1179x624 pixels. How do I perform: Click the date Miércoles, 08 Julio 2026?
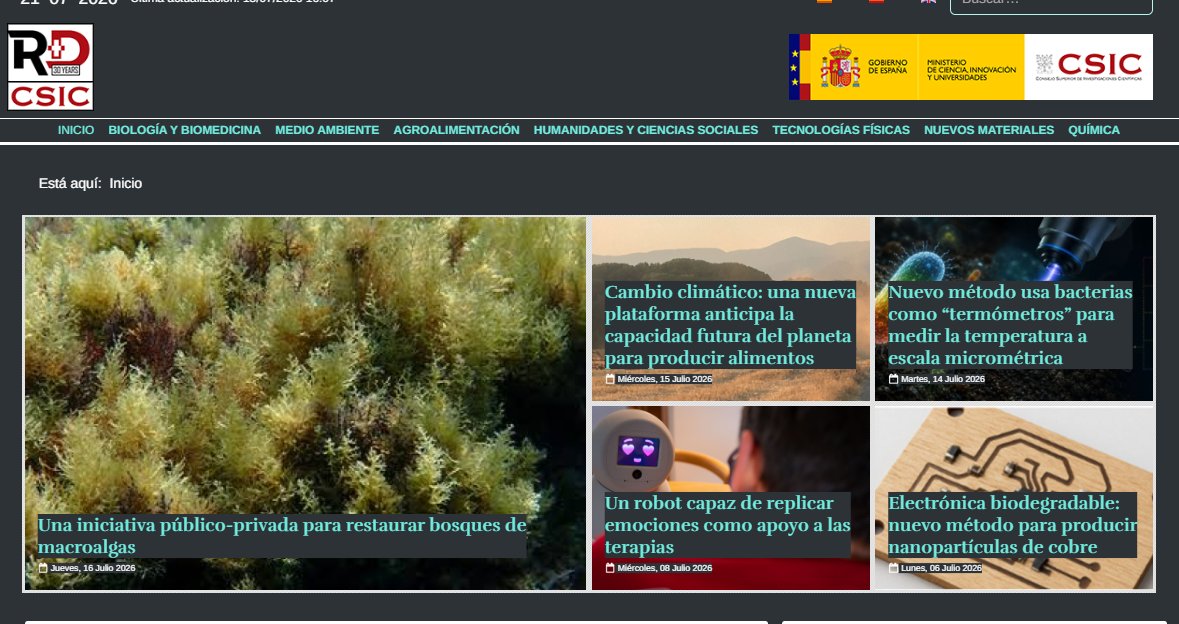(665, 568)
